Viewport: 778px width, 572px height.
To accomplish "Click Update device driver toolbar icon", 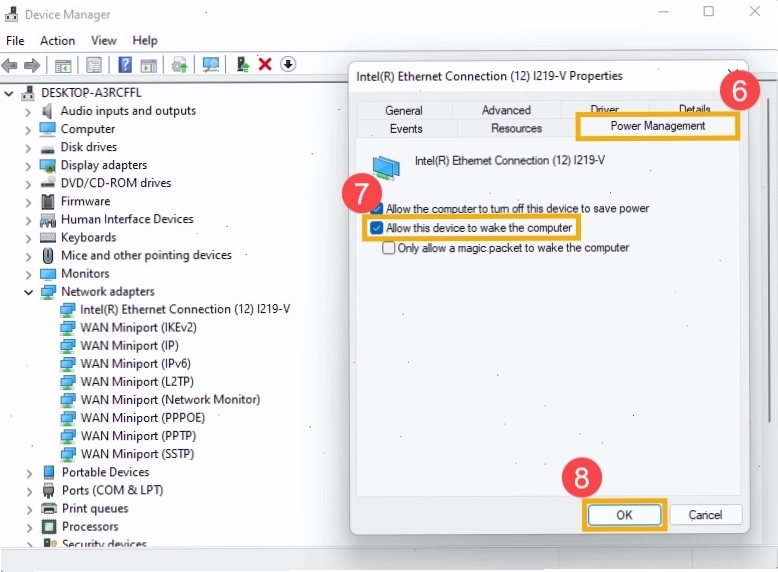I will (x=179, y=65).
